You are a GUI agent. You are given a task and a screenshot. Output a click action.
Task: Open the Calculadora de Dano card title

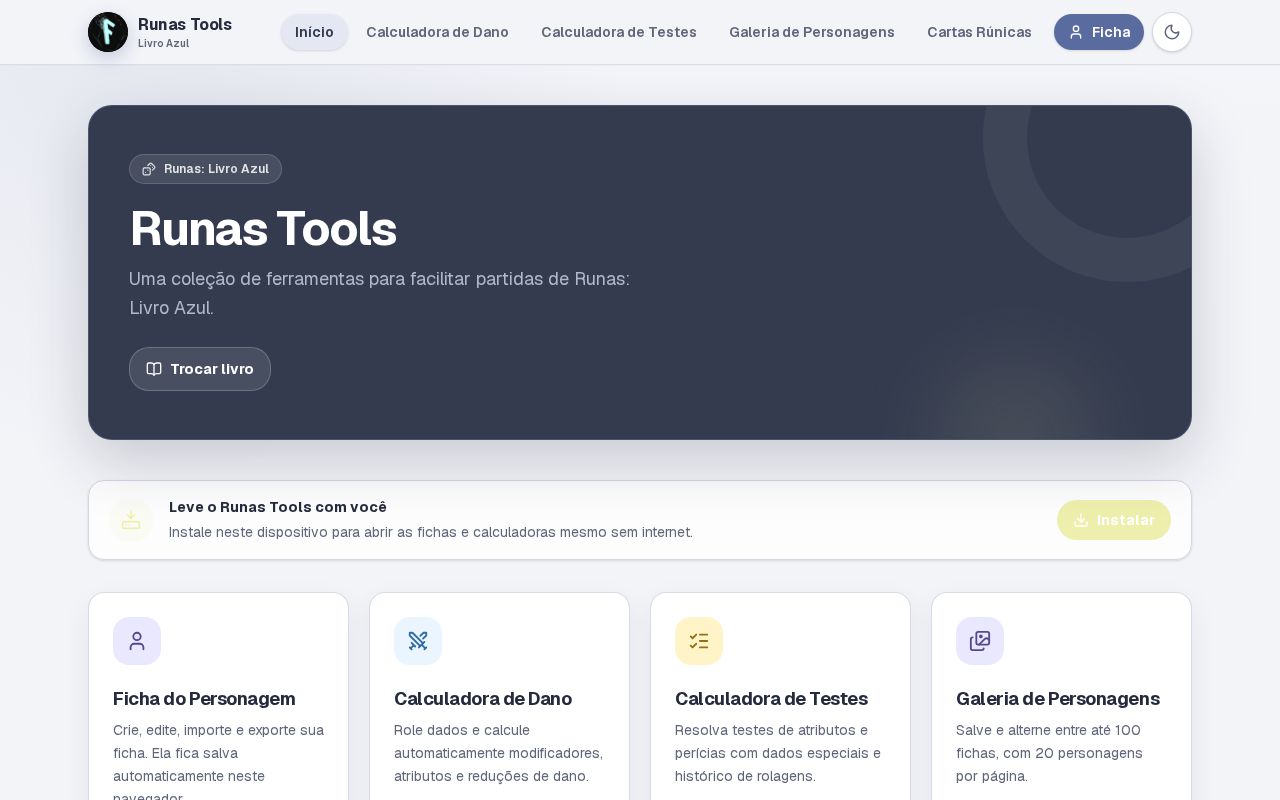coord(483,699)
